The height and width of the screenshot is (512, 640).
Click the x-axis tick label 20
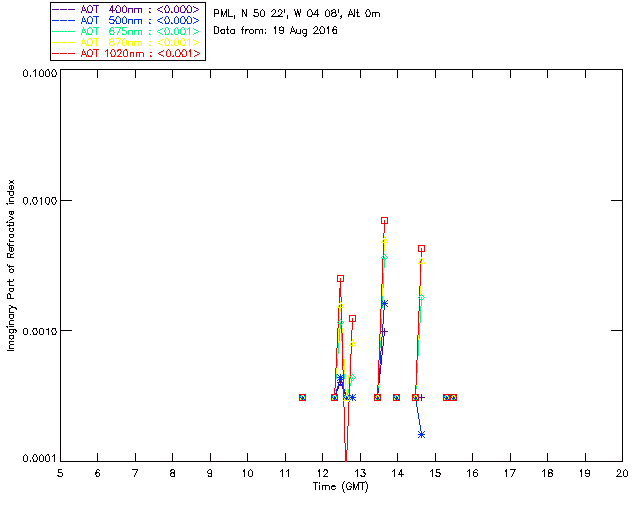(622, 473)
